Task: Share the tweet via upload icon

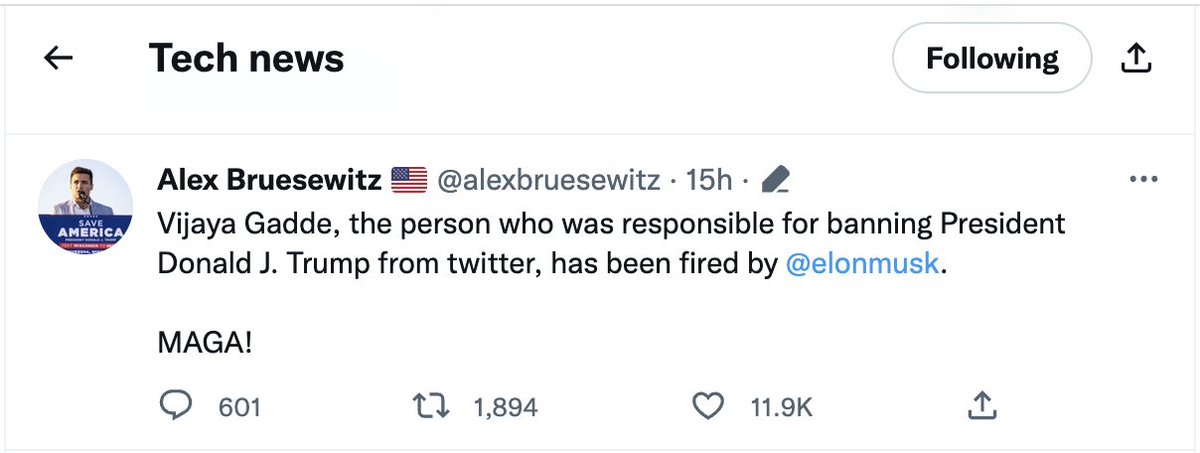Action: [981, 405]
